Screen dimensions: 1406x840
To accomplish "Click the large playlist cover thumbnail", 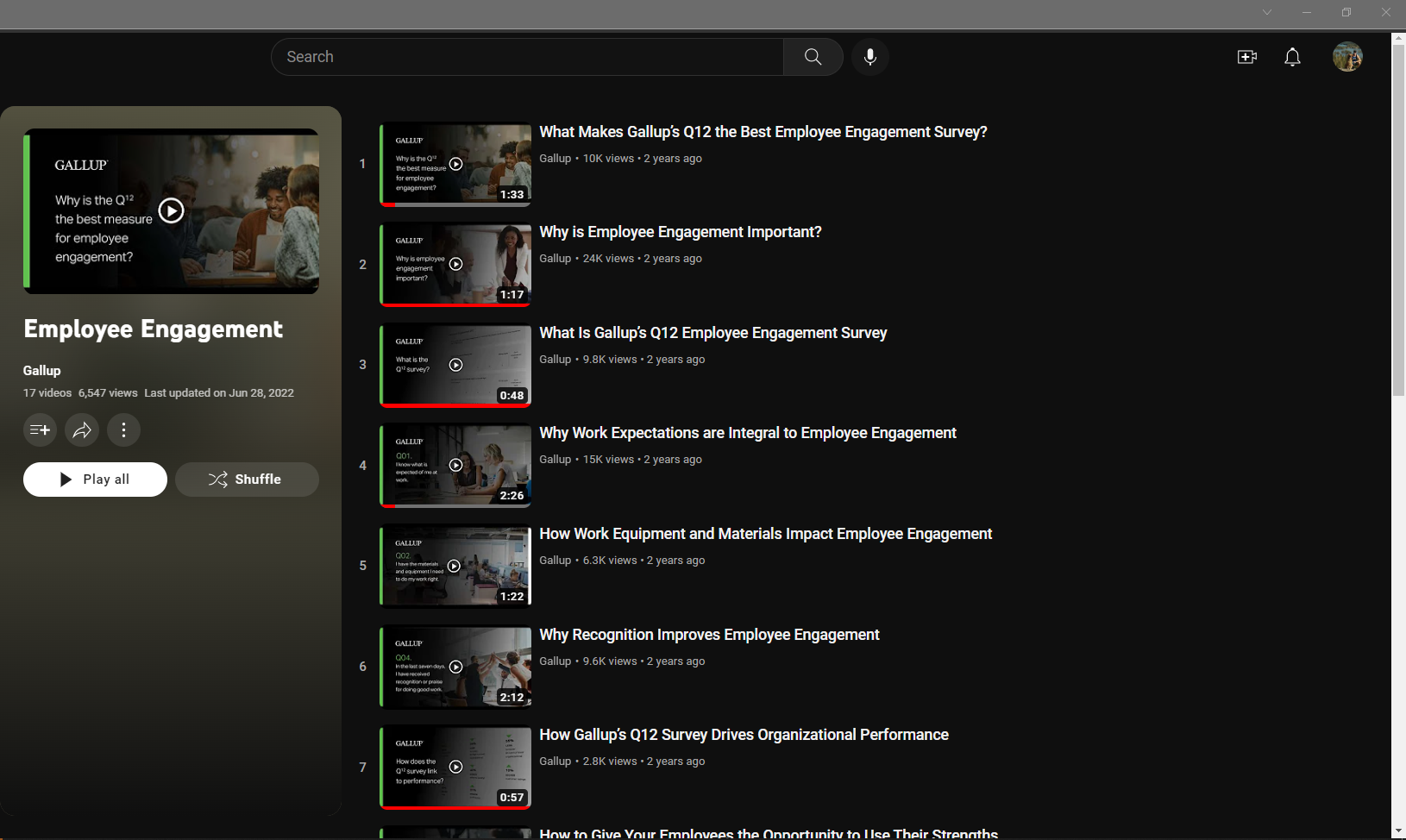I will tap(171, 211).
